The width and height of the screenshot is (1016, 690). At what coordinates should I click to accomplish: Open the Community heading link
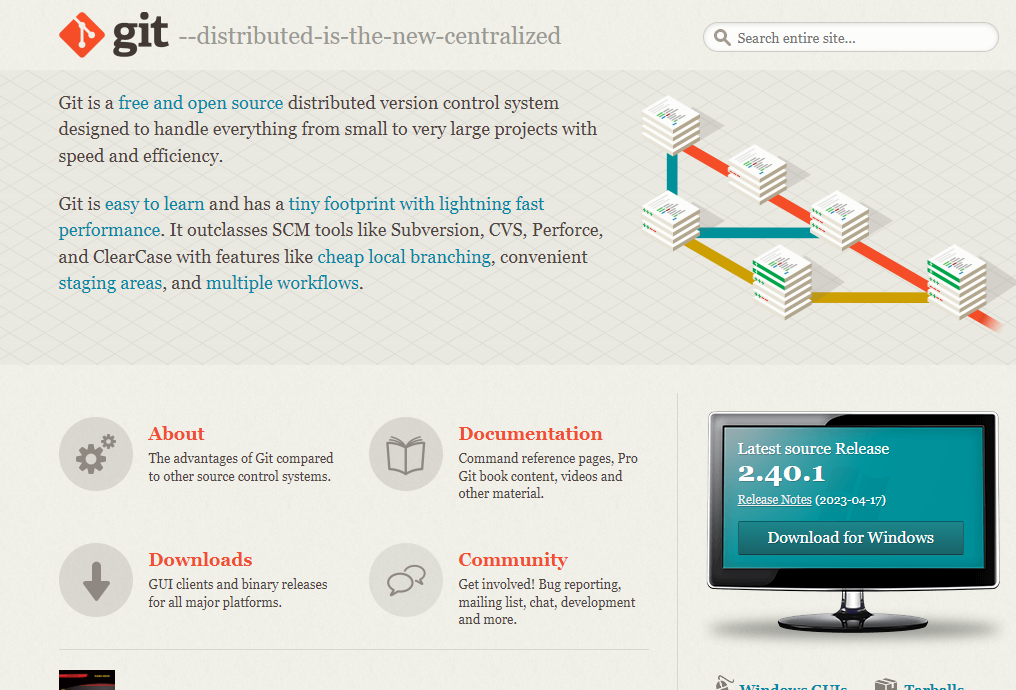point(513,559)
